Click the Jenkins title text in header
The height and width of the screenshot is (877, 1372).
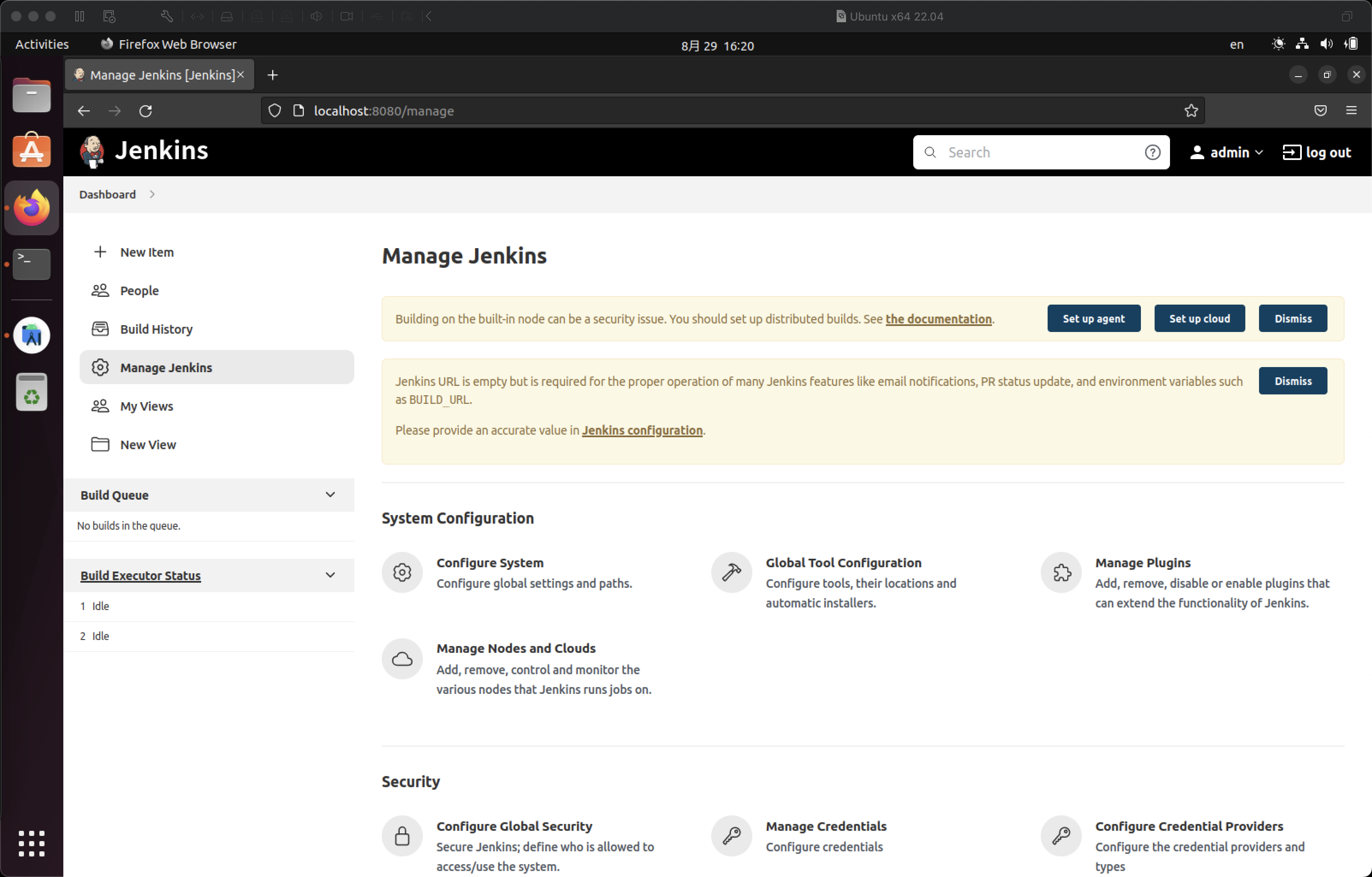161,150
